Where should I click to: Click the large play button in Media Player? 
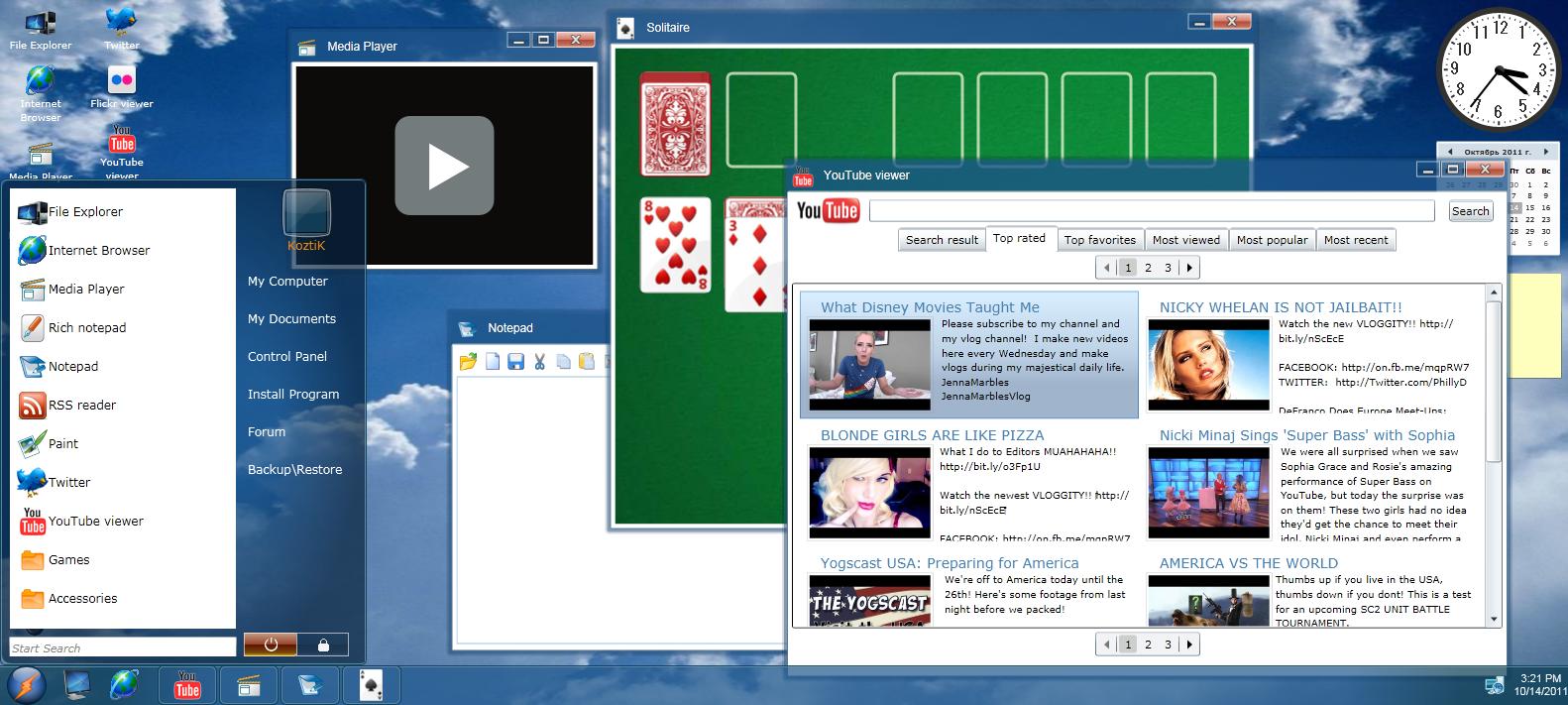[444, 166]
